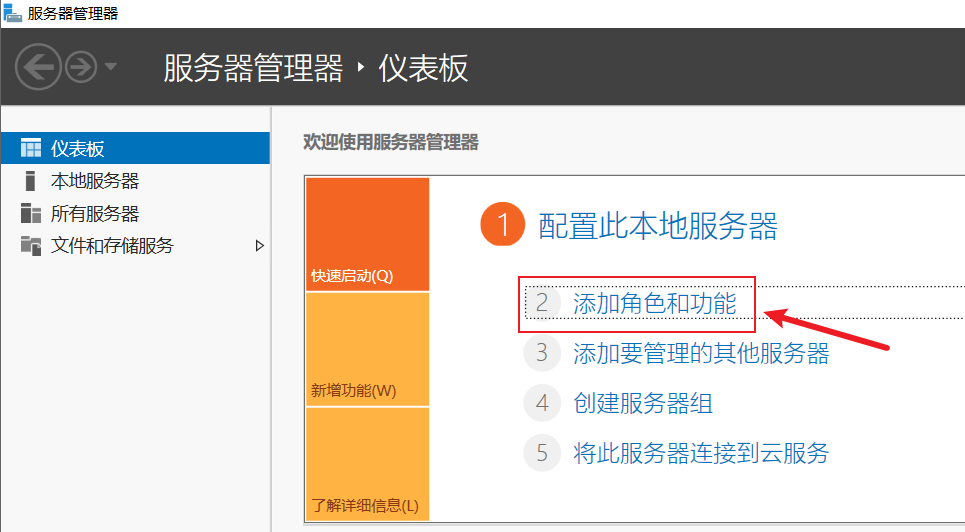Image resolution: width=965 pixels, height=532 pixels.
Task: Open the navigation history dropdown arrow
Action: click(111, 66)
